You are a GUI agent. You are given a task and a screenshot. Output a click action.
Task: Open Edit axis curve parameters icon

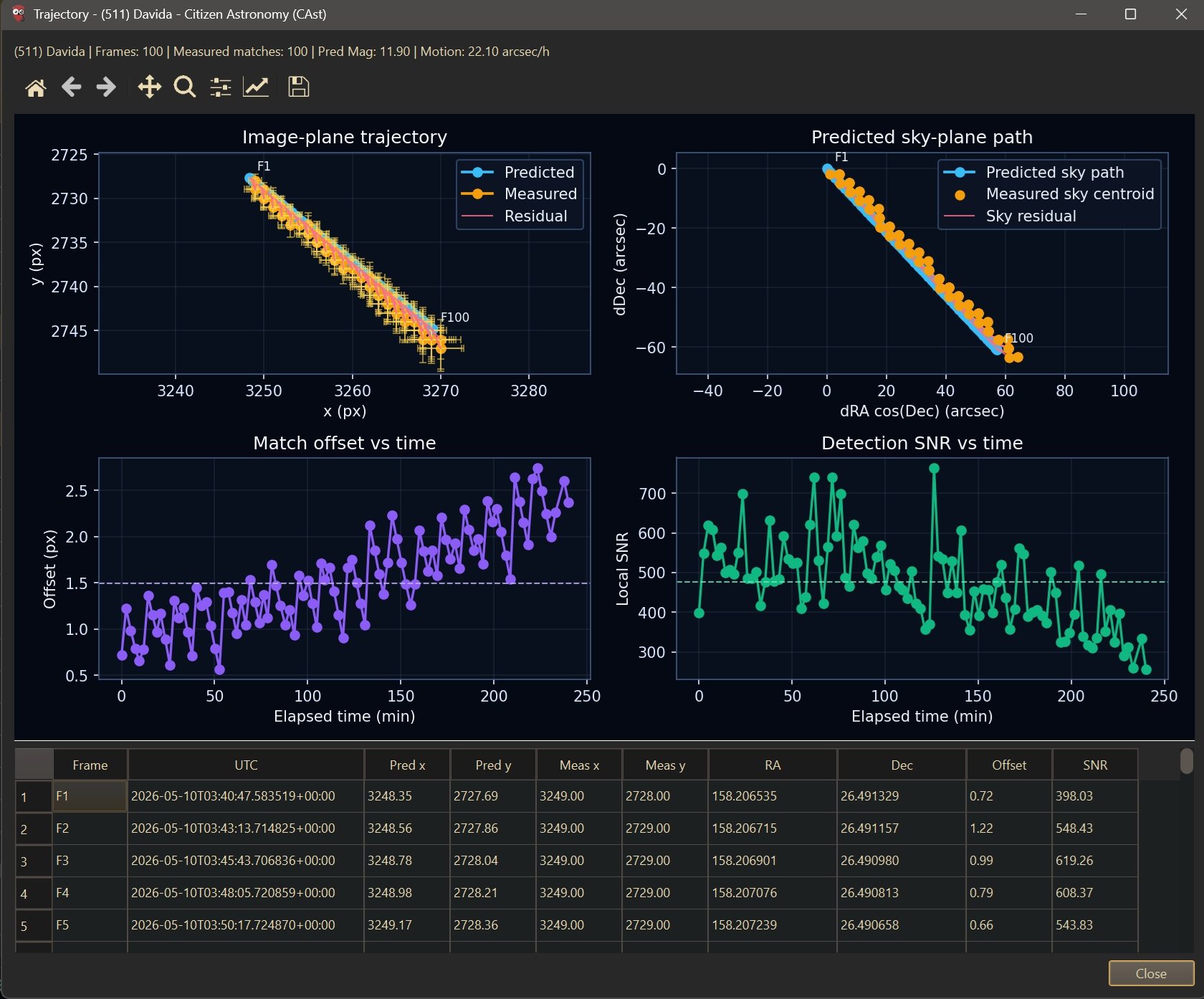point(256,87)
